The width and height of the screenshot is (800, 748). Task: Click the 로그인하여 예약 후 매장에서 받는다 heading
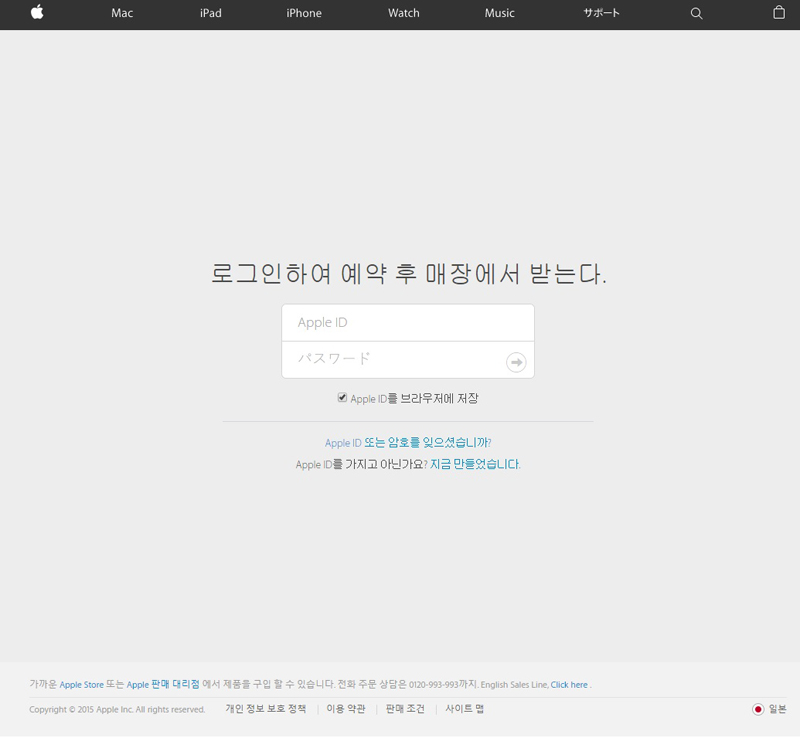click(x=409, y=273)
